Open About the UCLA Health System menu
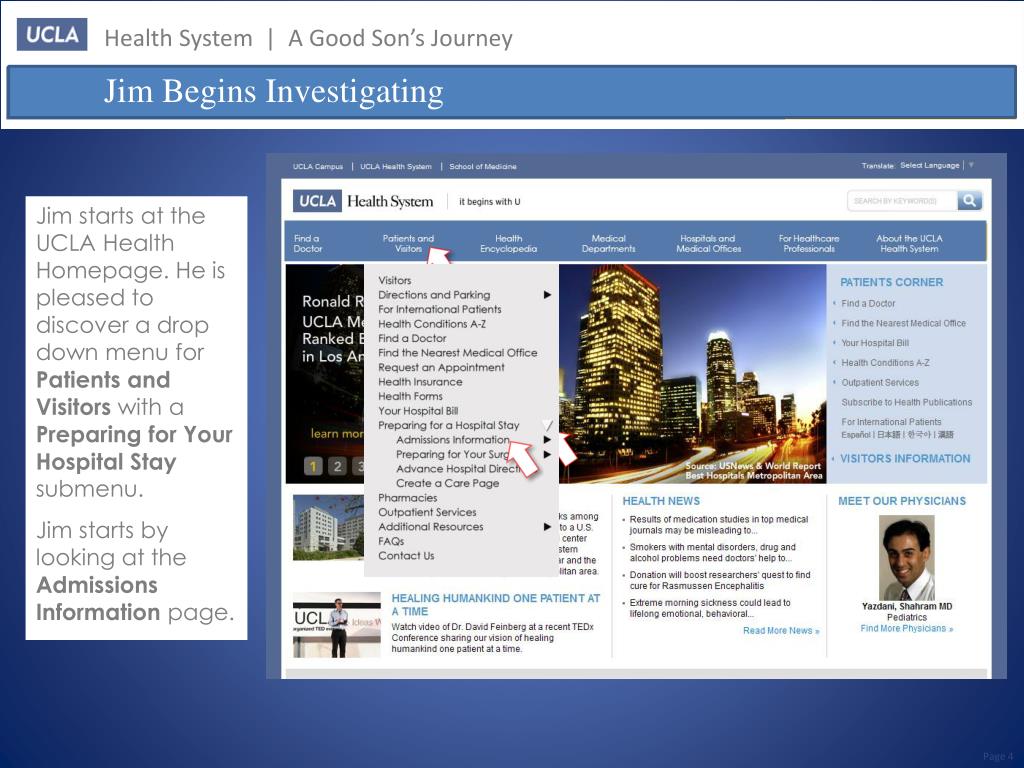Viewport: 1024px width, 768px height. pos(909,244)
